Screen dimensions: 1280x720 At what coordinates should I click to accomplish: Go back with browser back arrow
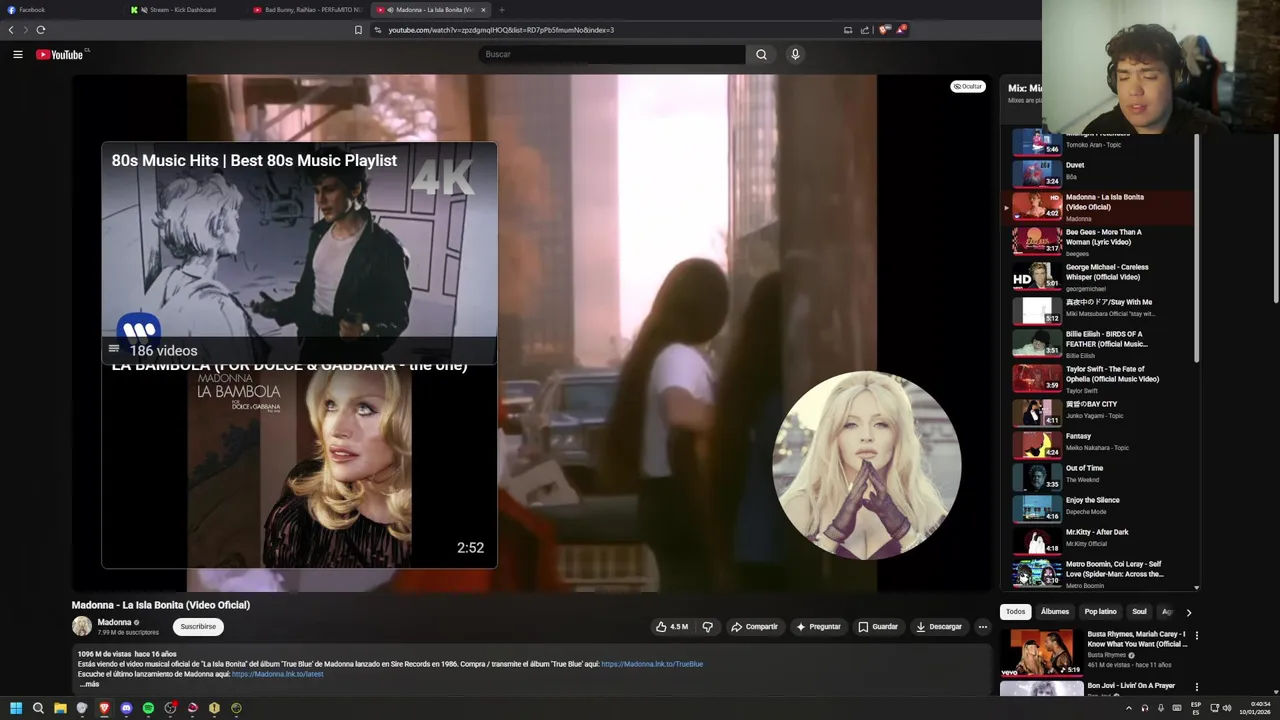[11, 30]
